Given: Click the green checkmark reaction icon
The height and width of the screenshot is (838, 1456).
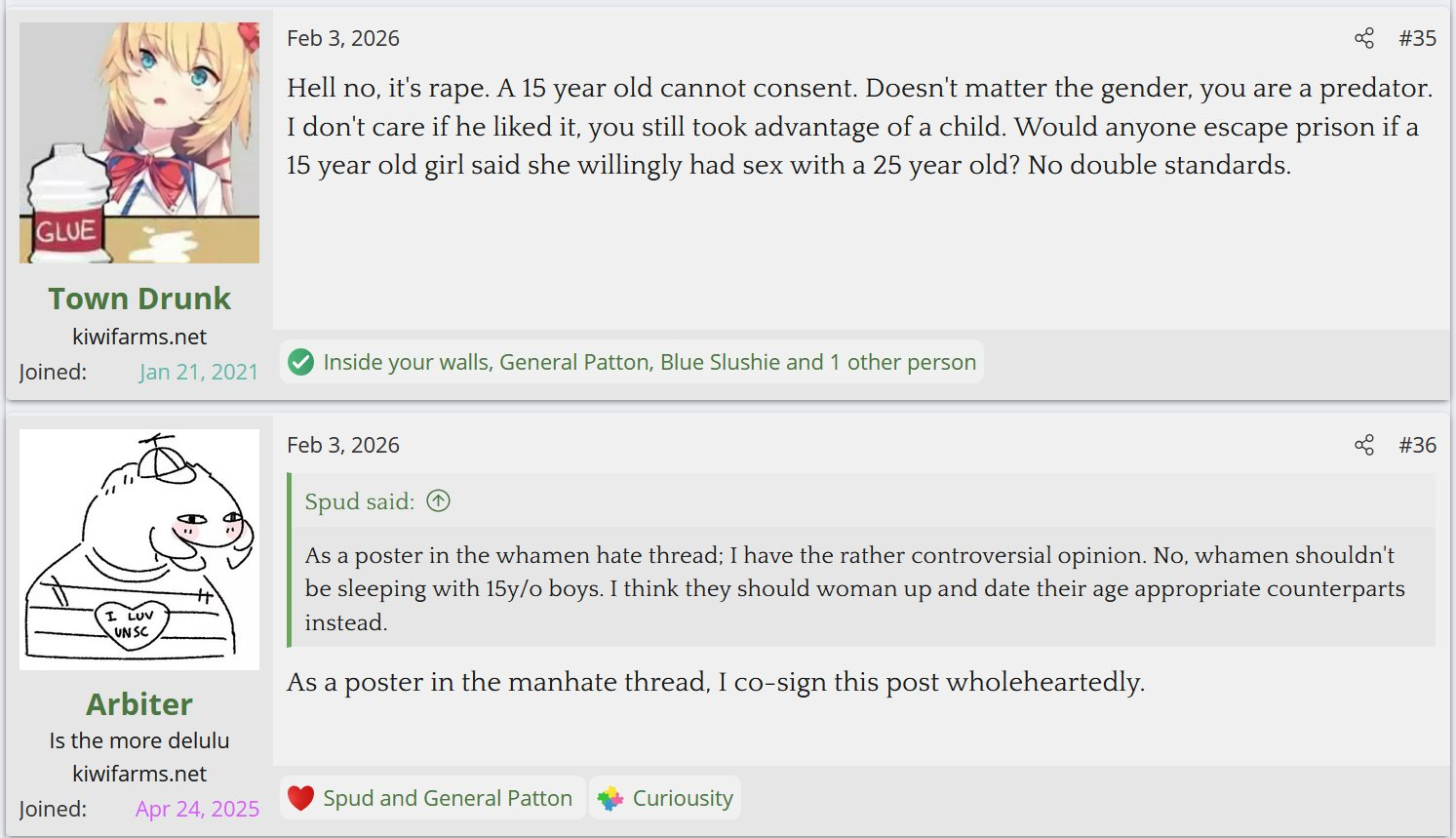Looking at the screenshot, I should tap(301, 362).
